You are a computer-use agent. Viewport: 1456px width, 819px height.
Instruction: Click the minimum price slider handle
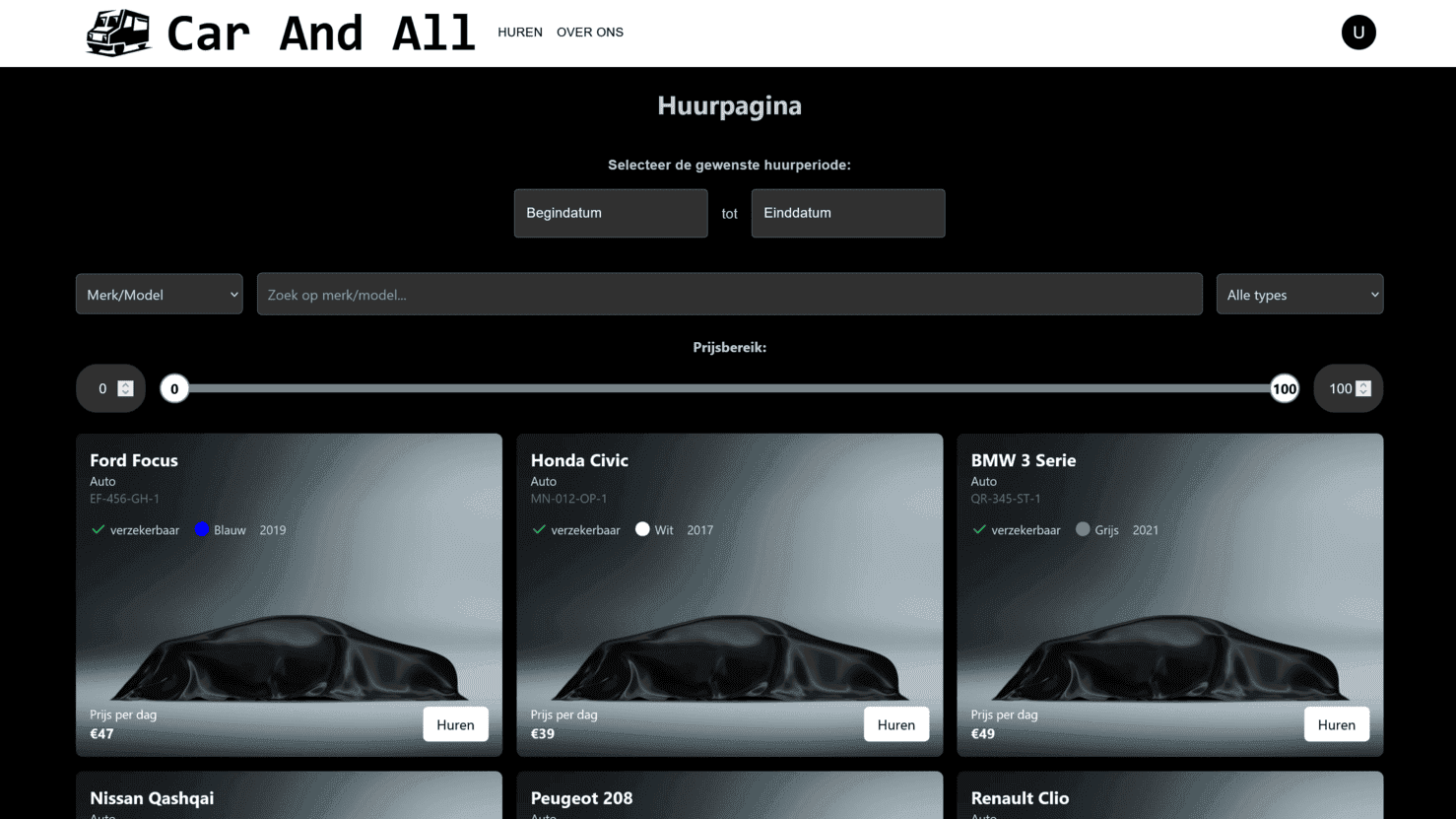pos(174,388)
